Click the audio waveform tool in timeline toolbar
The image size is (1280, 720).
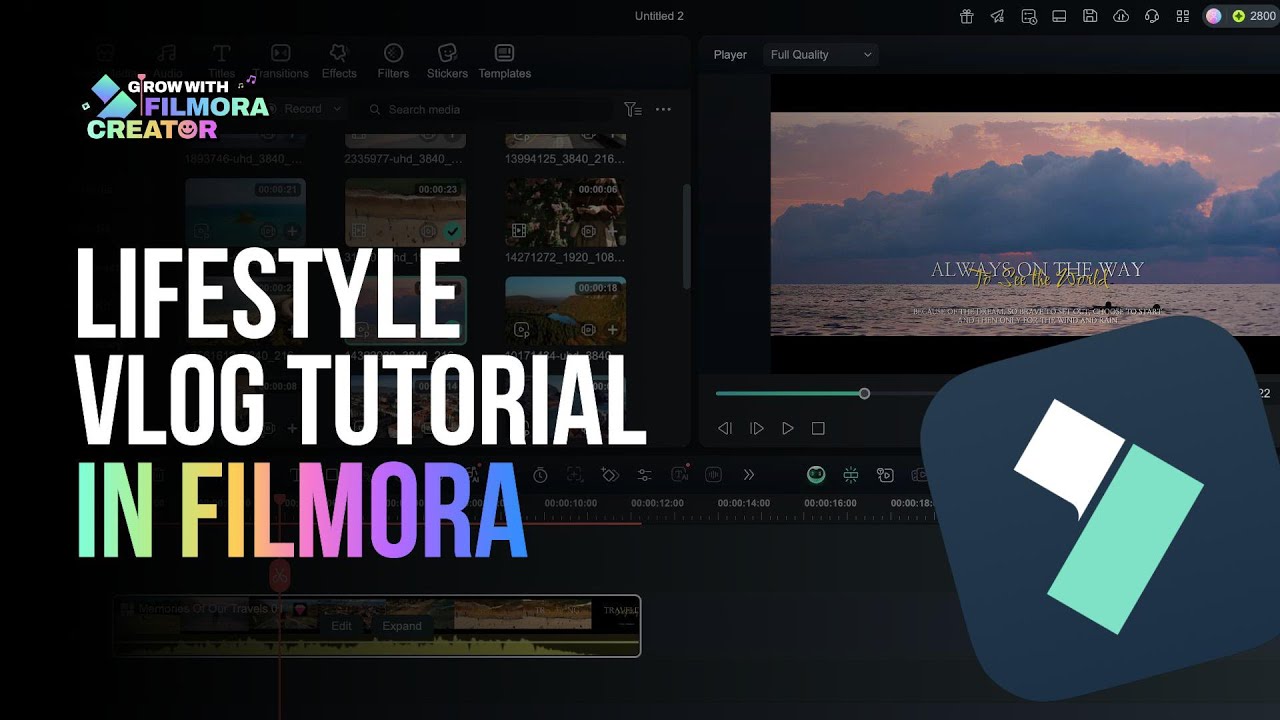click(x=715, y=475)
